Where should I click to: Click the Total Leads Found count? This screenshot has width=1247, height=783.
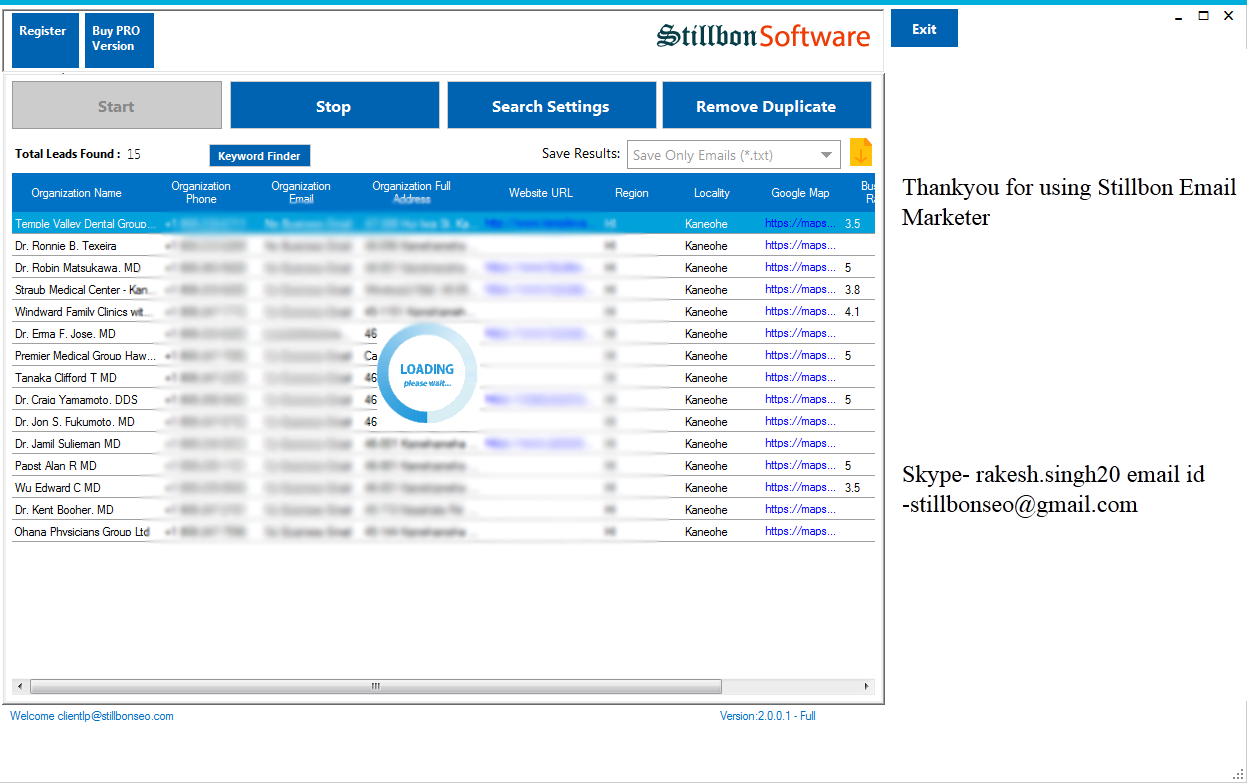[134, 154]
